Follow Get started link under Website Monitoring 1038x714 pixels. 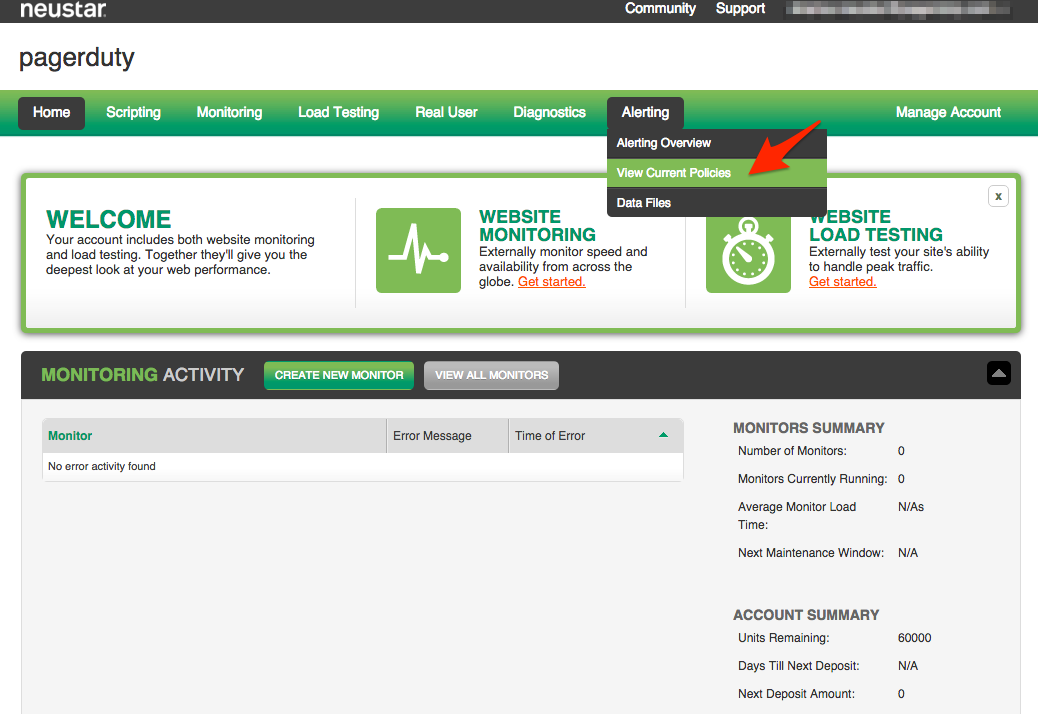pos(551,282)
